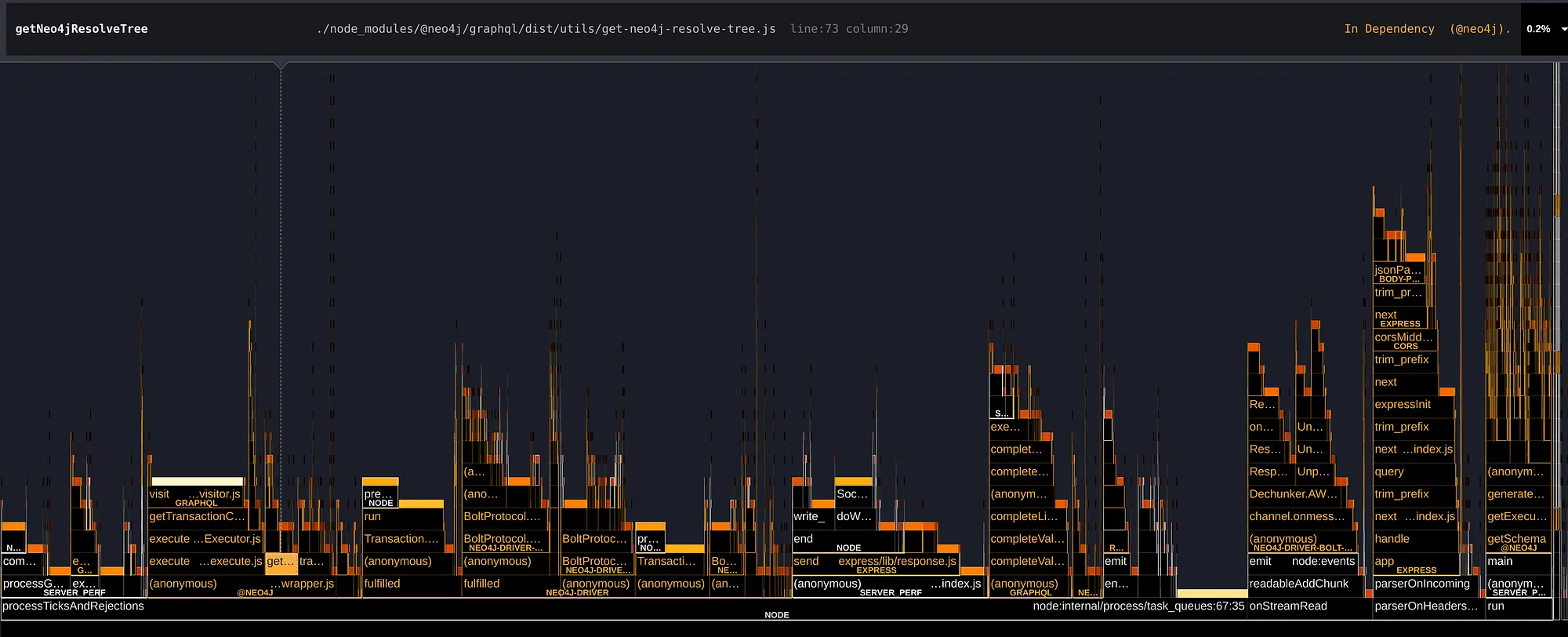The height and width of the screenshot is (637, 1568).
Task: Select the 'en…' frame below emit
Action: pyautogui.click(x=1119, y=586)
